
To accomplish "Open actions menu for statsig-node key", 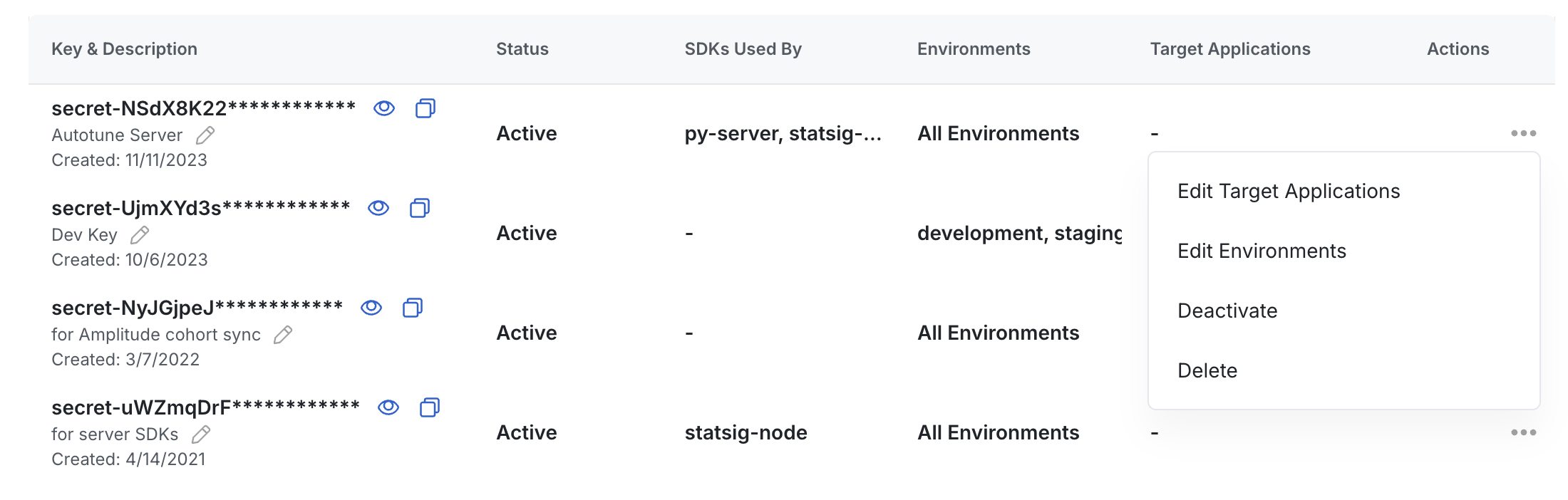I will (1523, 432).
